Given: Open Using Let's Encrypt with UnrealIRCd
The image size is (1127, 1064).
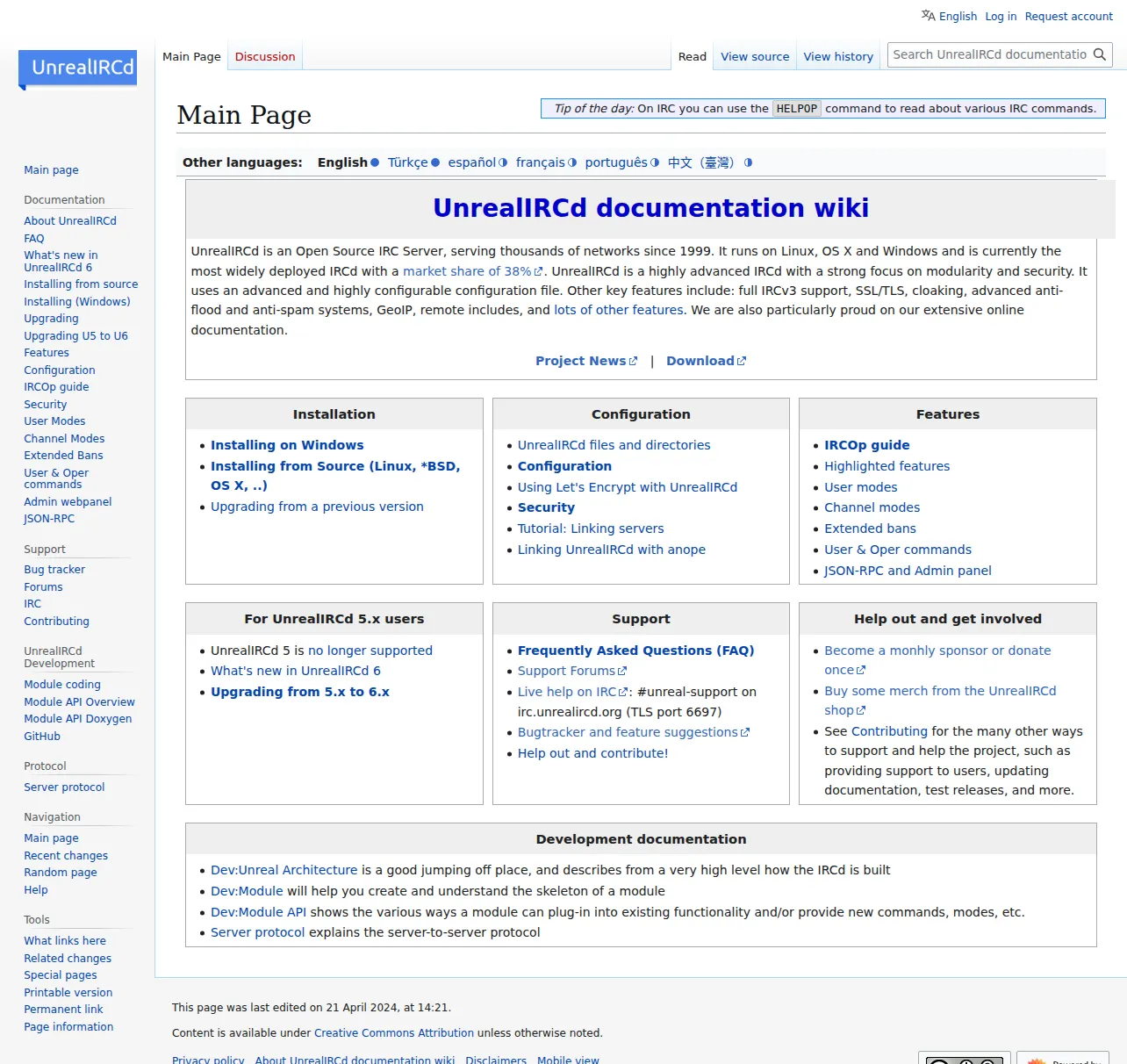Looking at the screenshot, I should click(627, 487).
